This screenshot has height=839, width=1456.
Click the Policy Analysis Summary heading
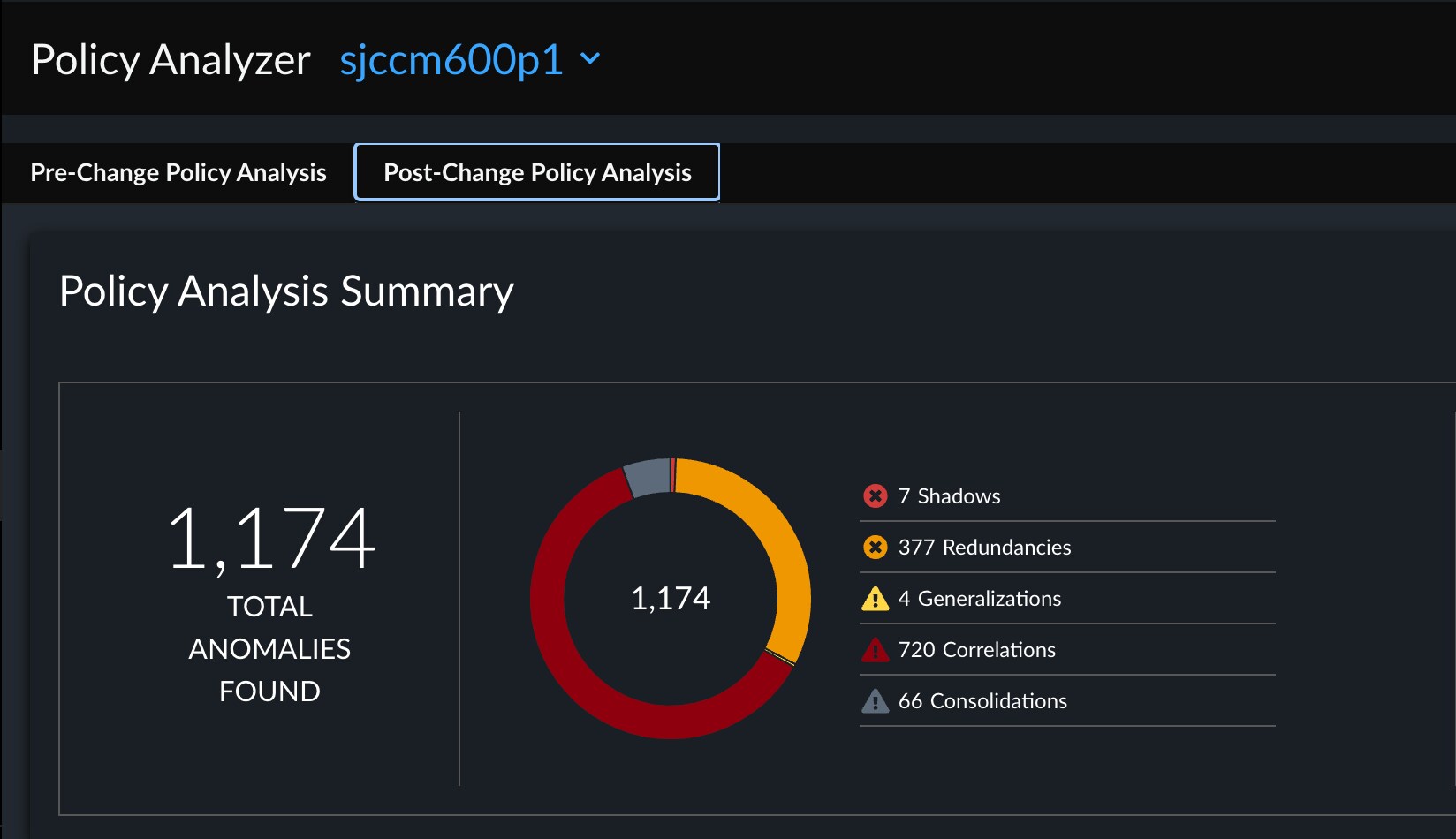pos(286,291)
